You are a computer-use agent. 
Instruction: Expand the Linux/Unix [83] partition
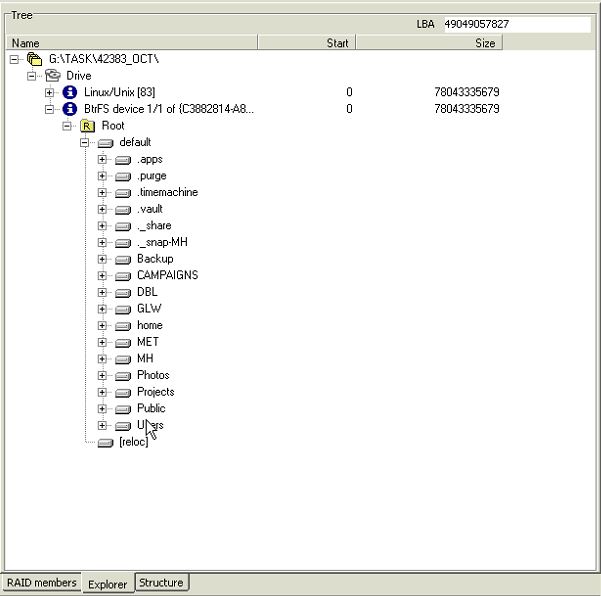tap(49, 92)
